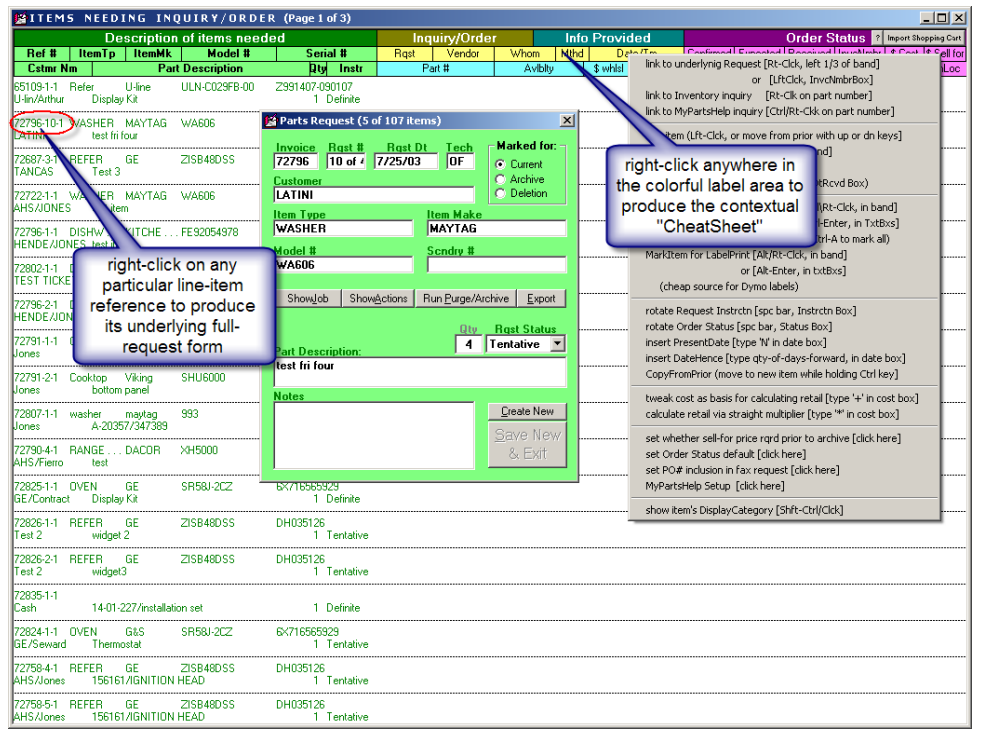Click the Export button

(x=541, y=298)
